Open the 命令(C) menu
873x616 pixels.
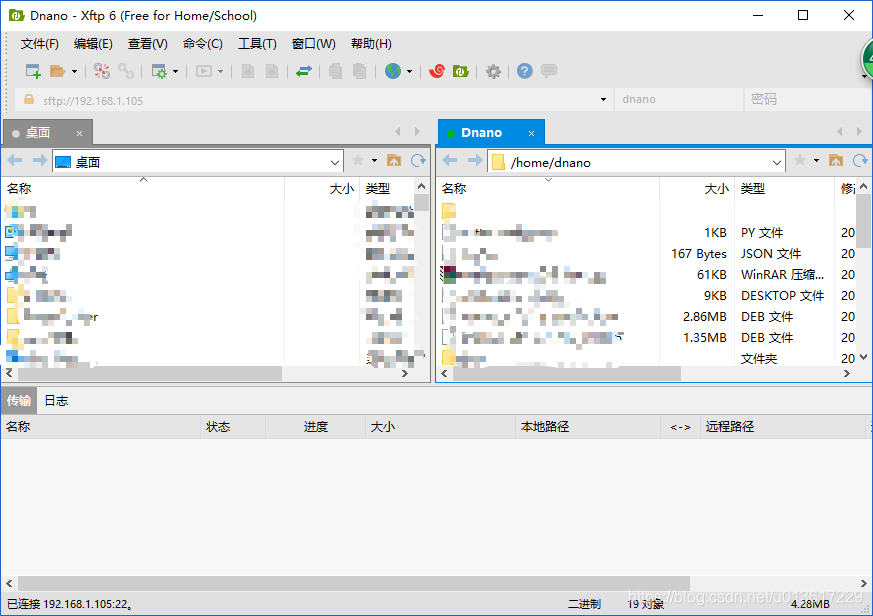[203, 44]
